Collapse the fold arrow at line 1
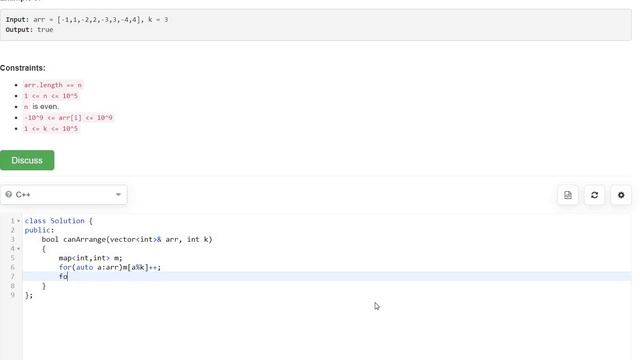 pos(18,221)
